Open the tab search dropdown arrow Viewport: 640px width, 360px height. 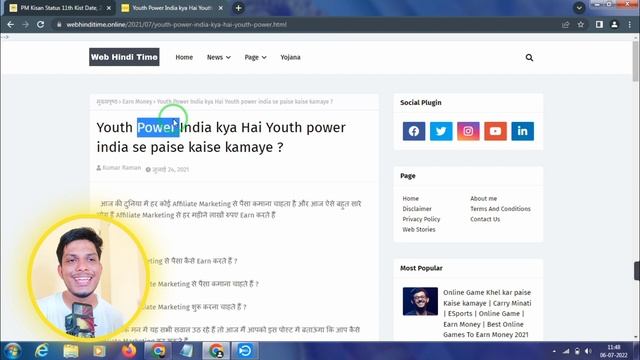(x=579, y=8)
